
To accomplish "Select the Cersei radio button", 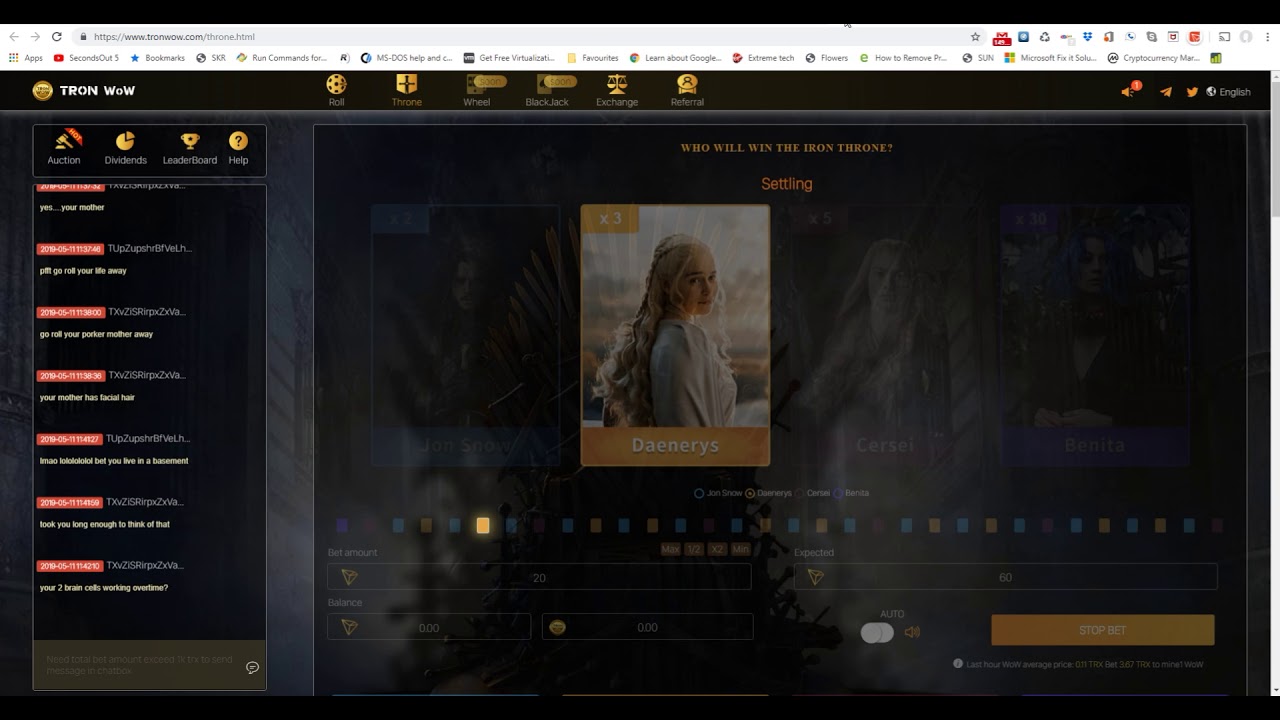I will click(x=799, y=493).
